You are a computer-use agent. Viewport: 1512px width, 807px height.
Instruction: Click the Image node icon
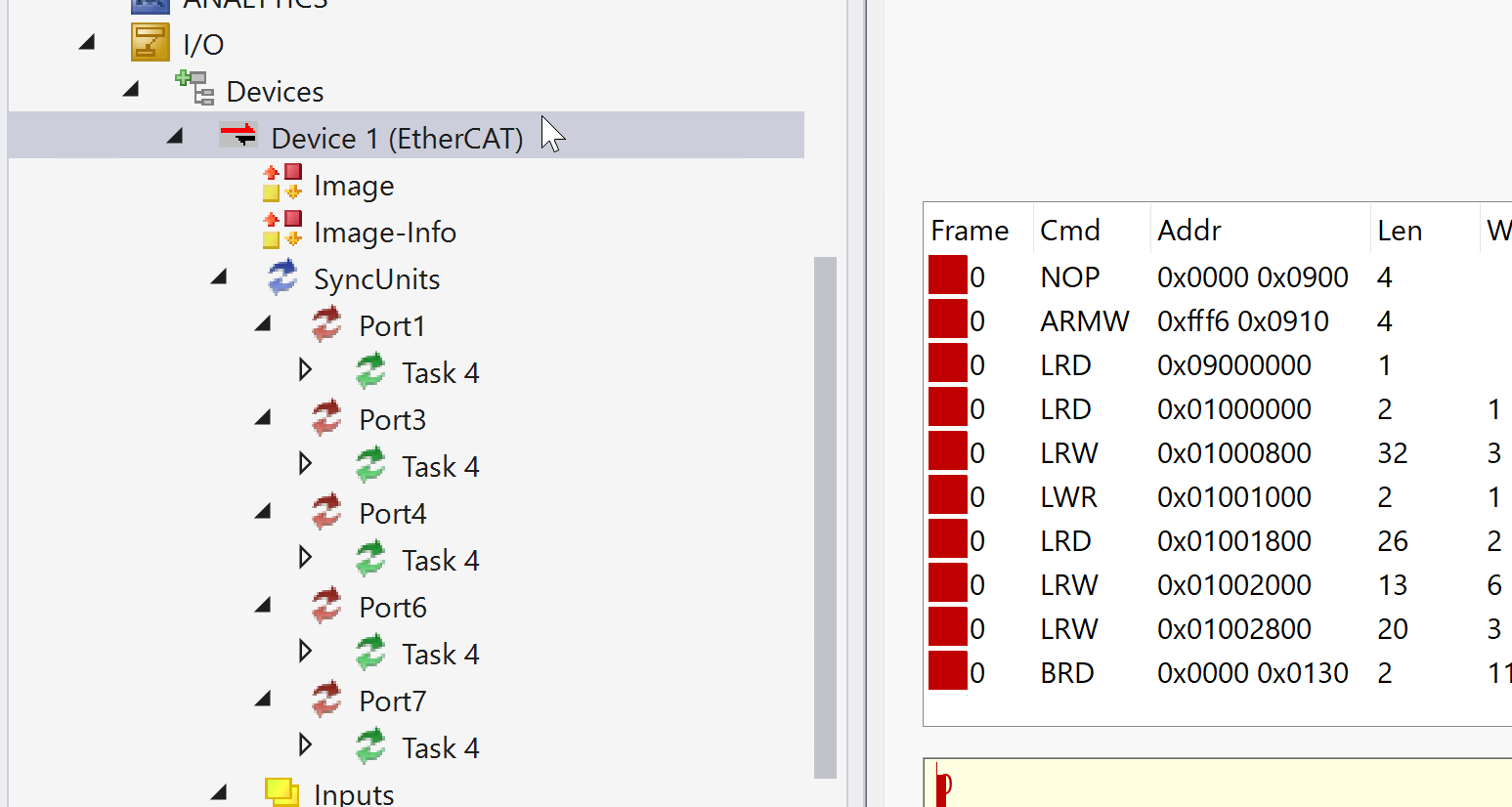pos(282,183)
